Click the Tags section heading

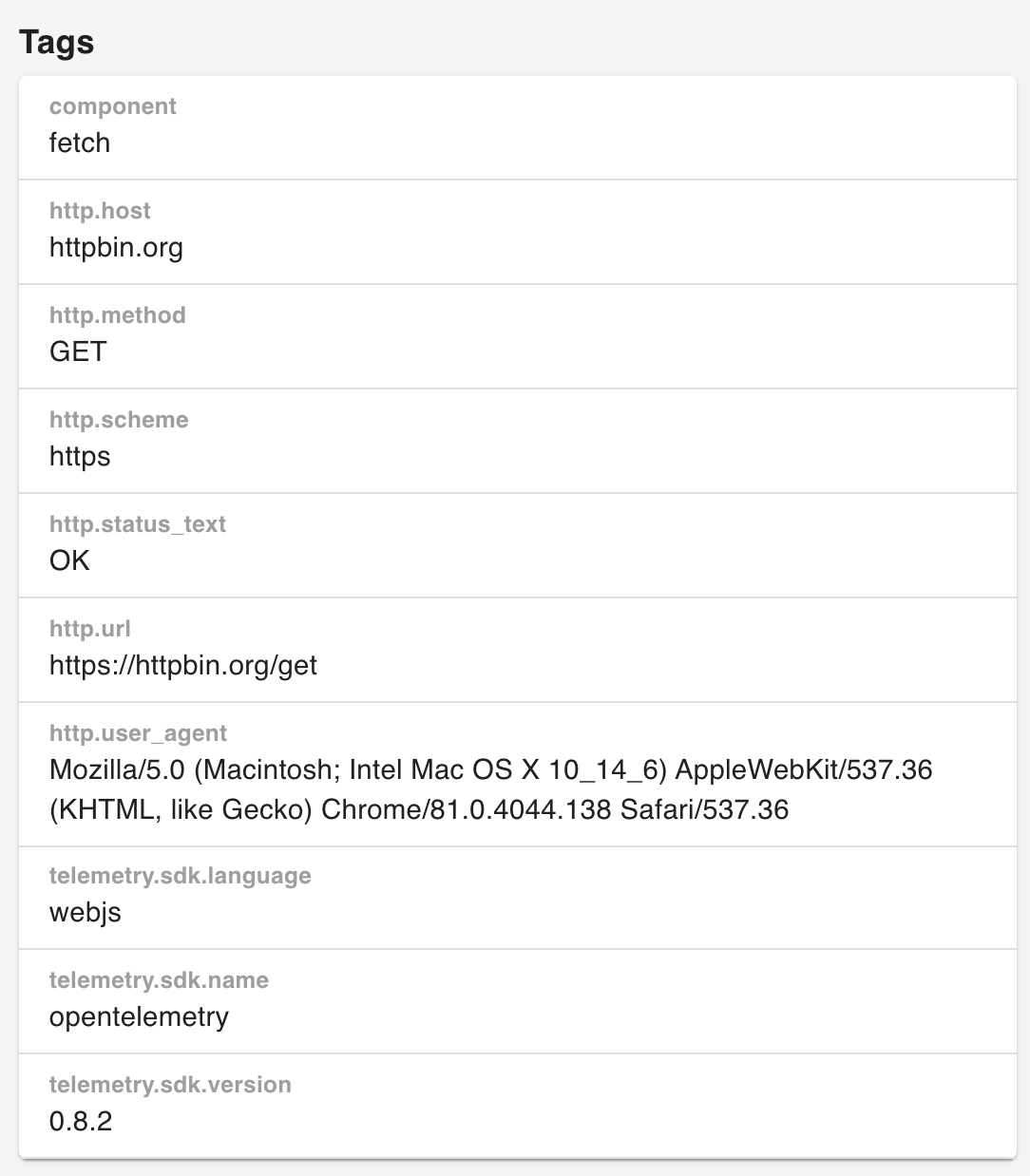(56, 42)
